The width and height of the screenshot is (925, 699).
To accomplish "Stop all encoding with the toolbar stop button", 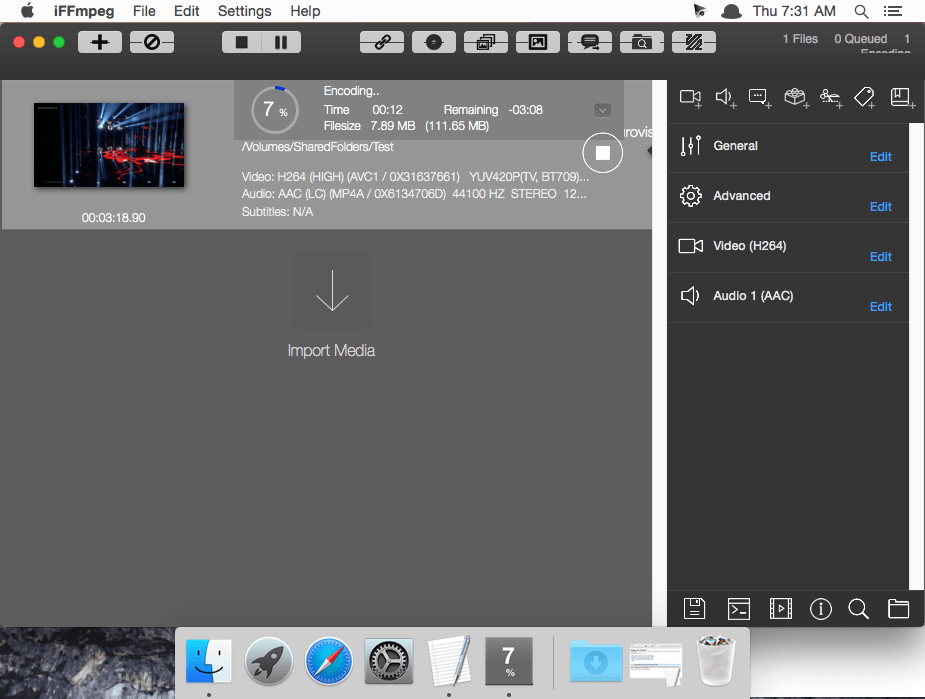I will click(241, 42).
